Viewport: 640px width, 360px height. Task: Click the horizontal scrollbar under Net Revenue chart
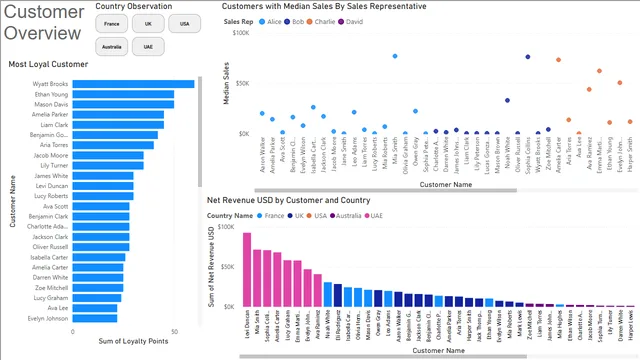[383, 356]
